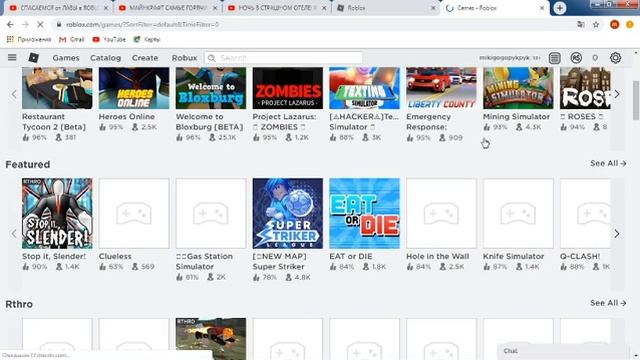Click the Roblox logo home icon
The image size is (640, 360).
click(x=33, y=58)
